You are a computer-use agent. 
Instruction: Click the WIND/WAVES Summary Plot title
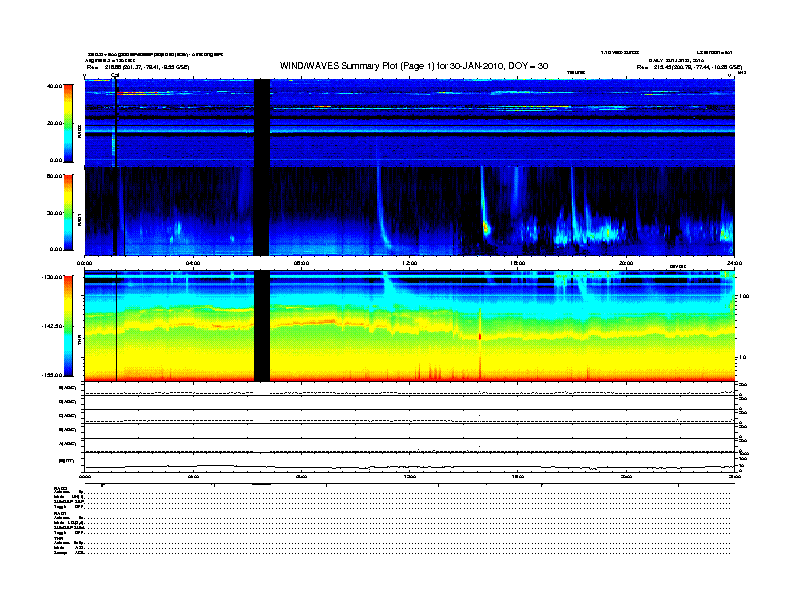414,66
